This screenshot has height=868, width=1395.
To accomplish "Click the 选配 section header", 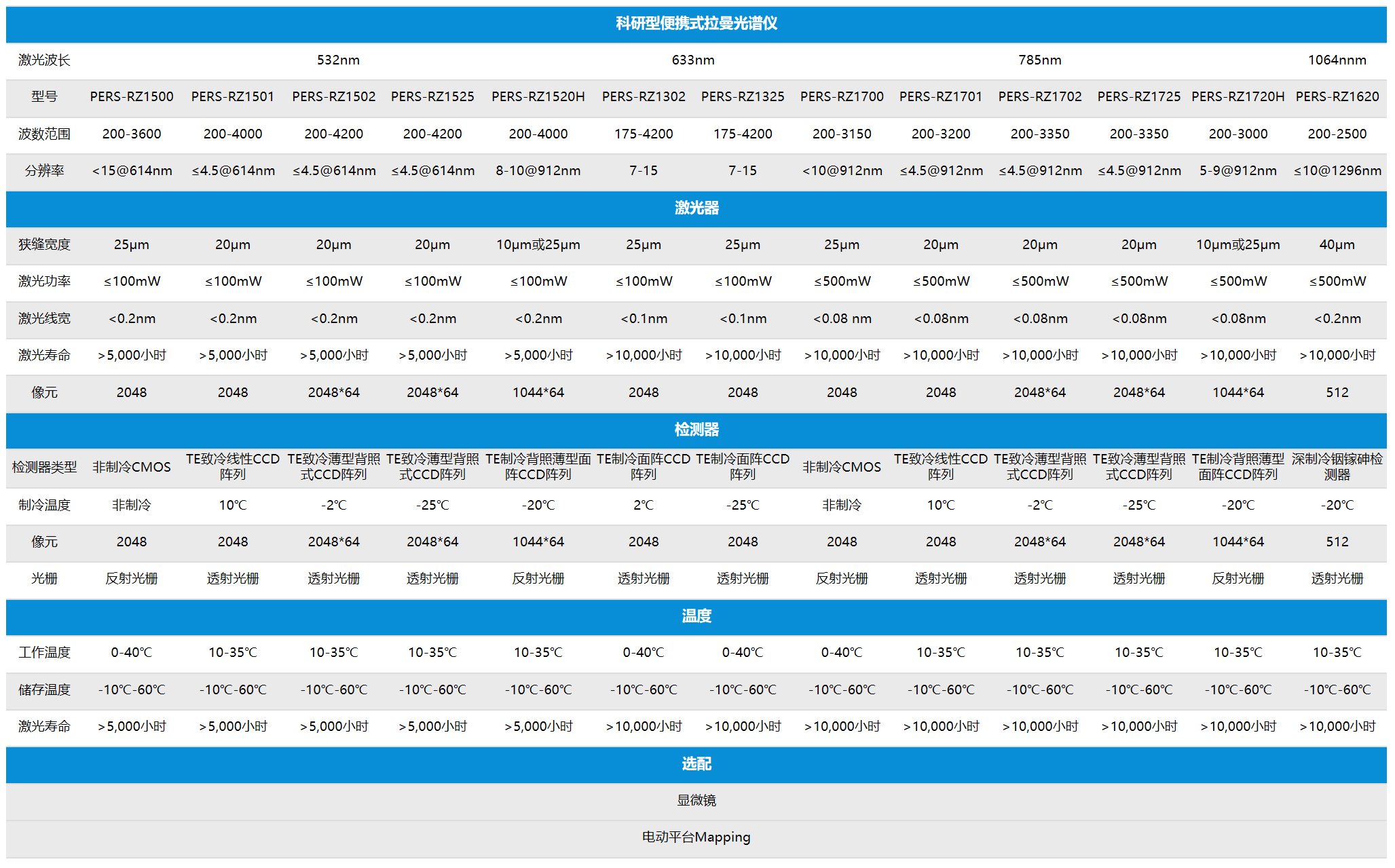I will tap(696, 764).
